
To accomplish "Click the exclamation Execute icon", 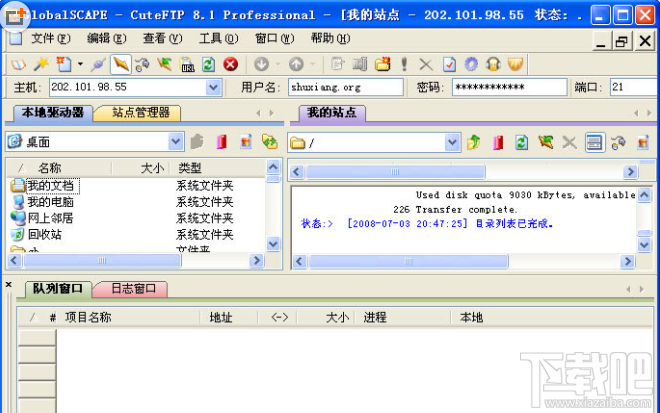I will pyautogui.click(x=404, y=64).
